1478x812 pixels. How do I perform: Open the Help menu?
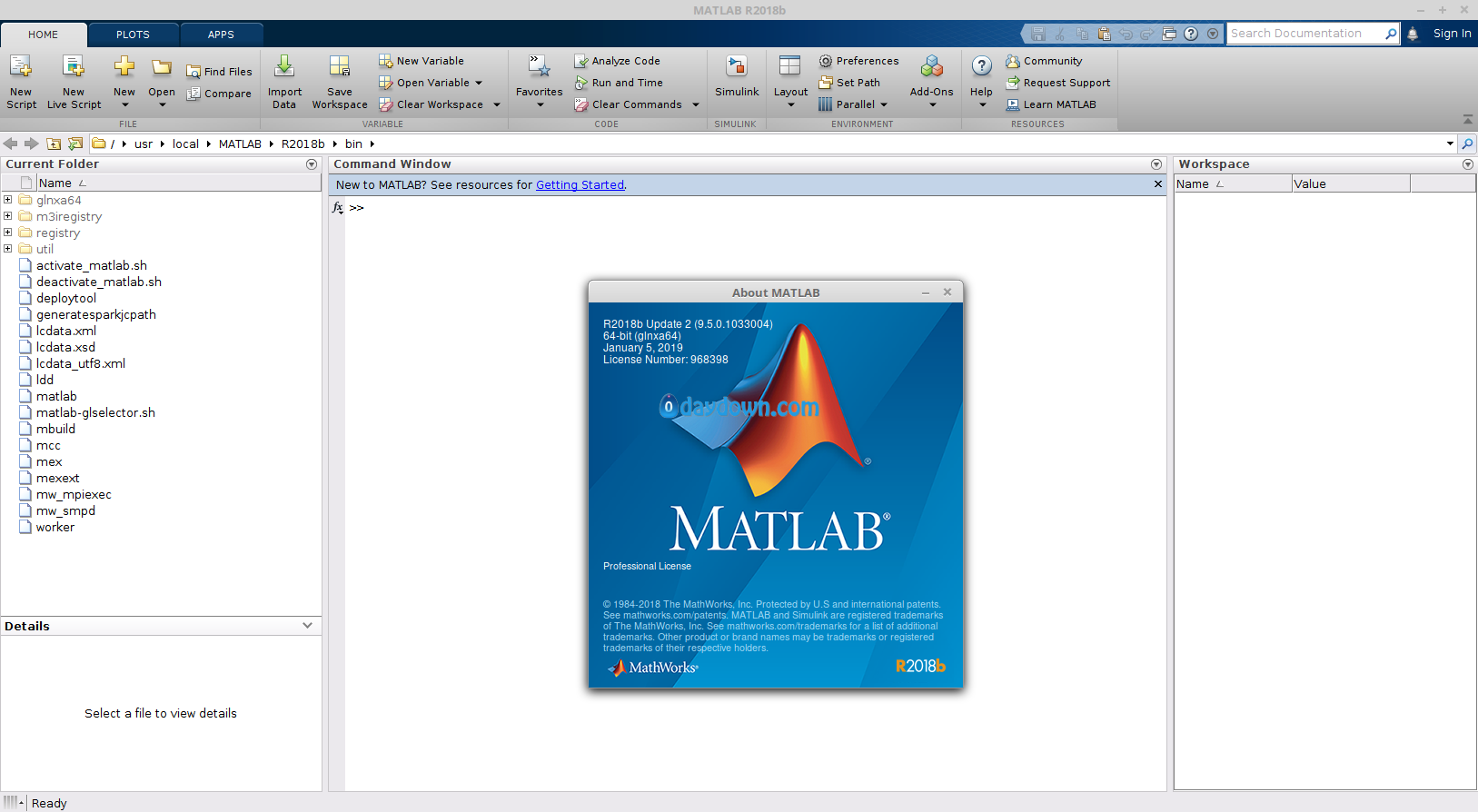(x=982, y=82)
